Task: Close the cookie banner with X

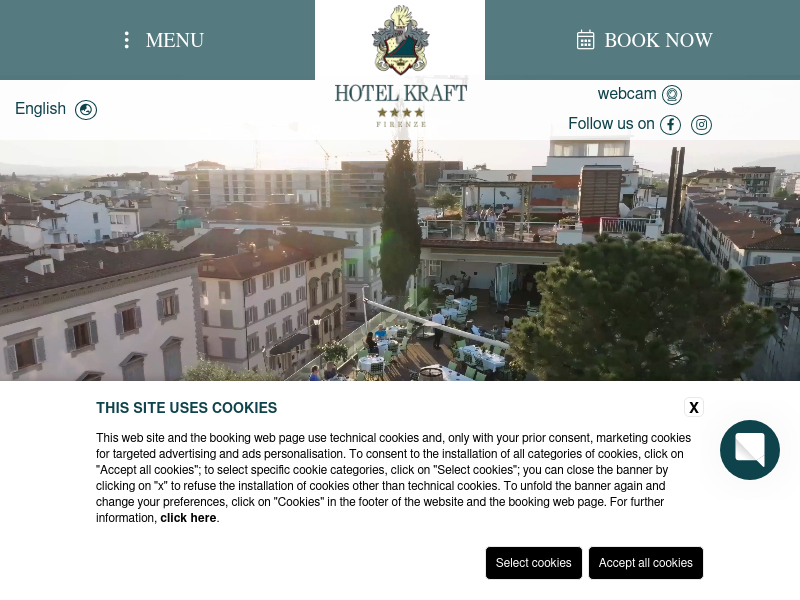Action: (x=694, y=407)
